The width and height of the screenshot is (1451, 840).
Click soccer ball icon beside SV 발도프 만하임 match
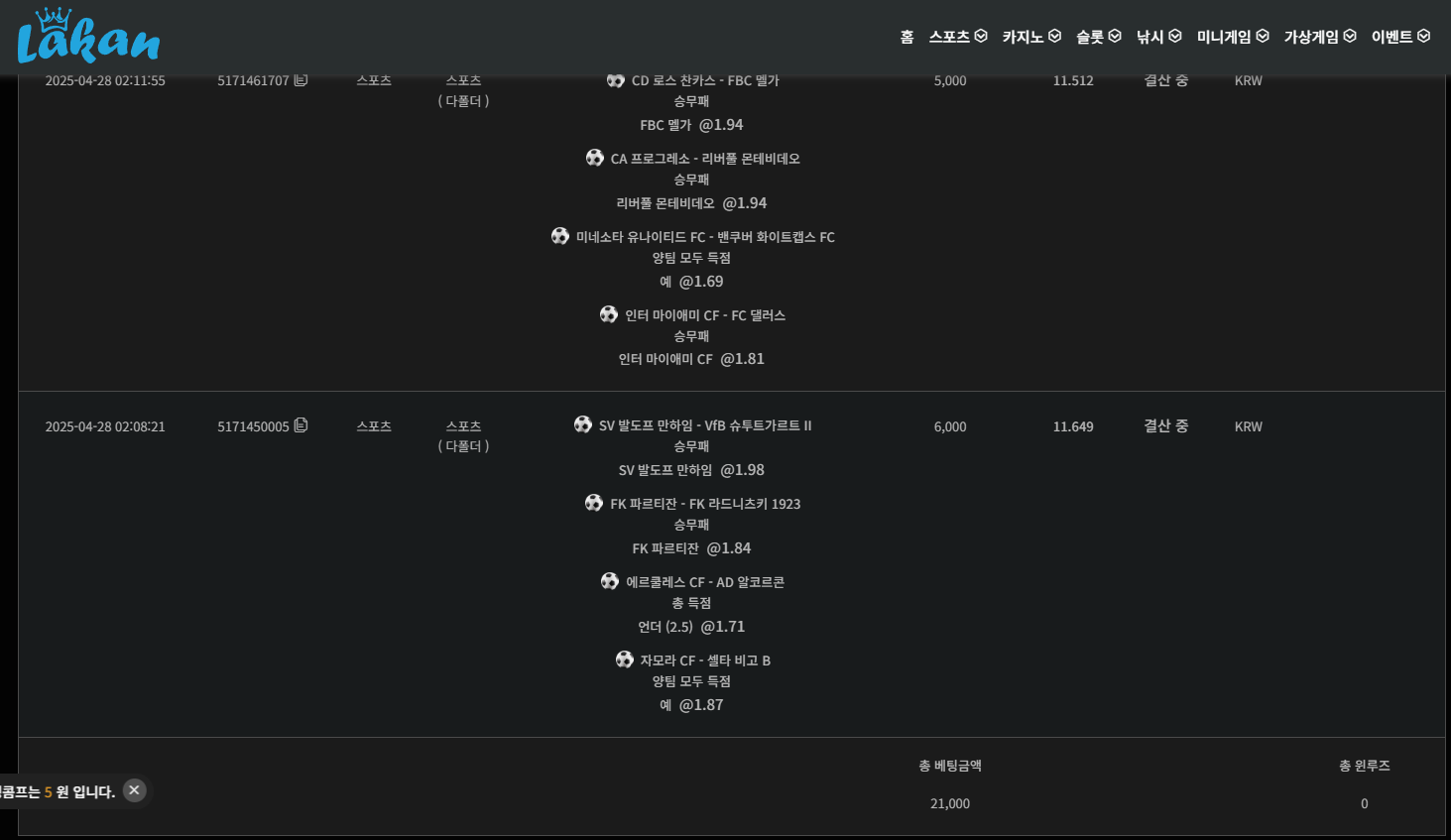coord(583,424)
